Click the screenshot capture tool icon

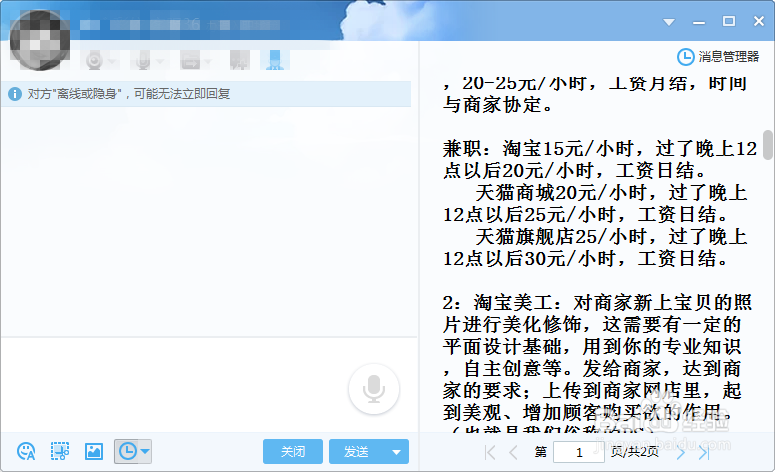point(60,451)
